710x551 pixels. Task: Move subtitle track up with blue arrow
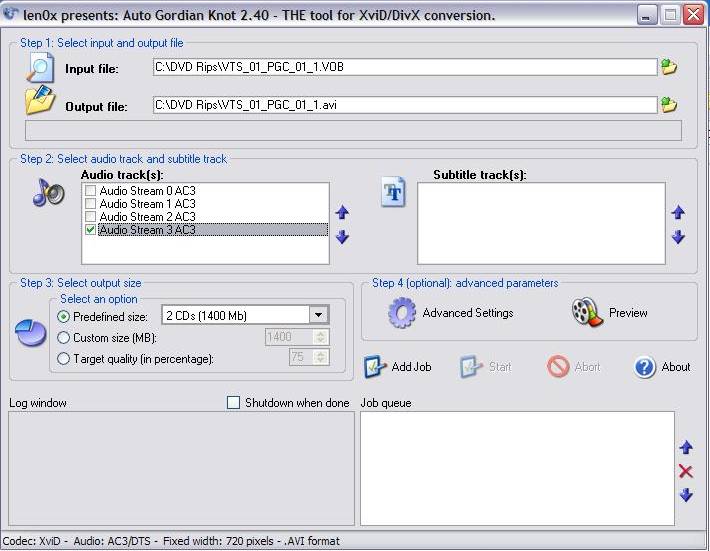tap(678, 212)
